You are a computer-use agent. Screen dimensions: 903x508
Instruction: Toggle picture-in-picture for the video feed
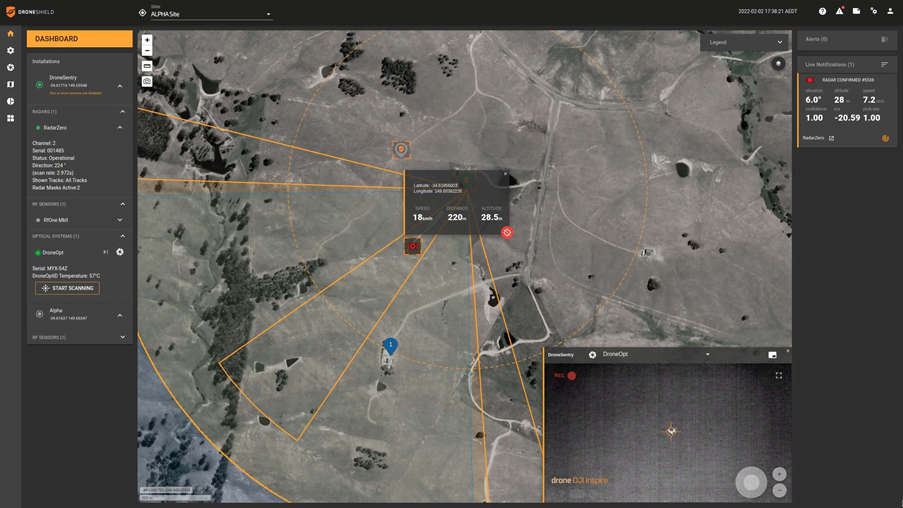[772, 355]
